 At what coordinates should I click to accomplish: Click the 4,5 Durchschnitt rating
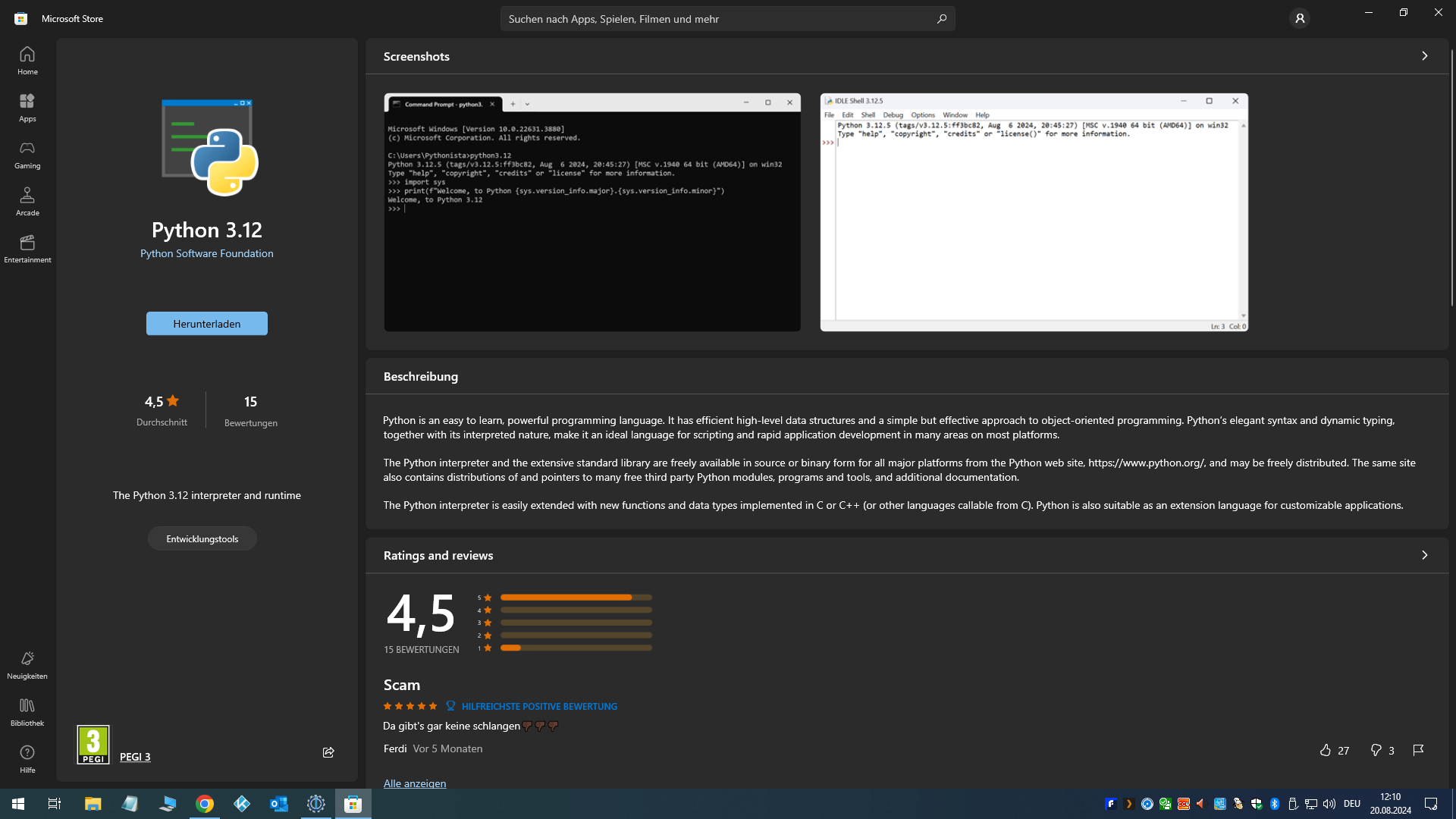tap(162, 410)
